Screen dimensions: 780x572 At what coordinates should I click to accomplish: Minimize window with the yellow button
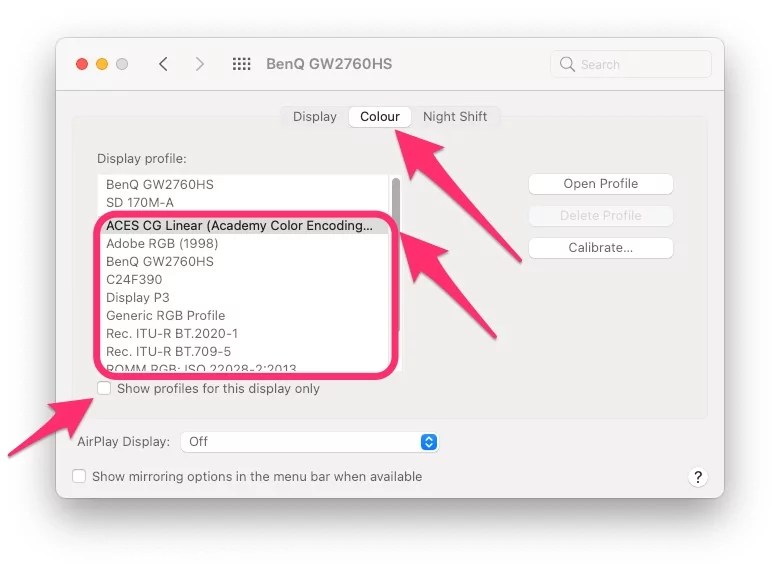(102, 64)
